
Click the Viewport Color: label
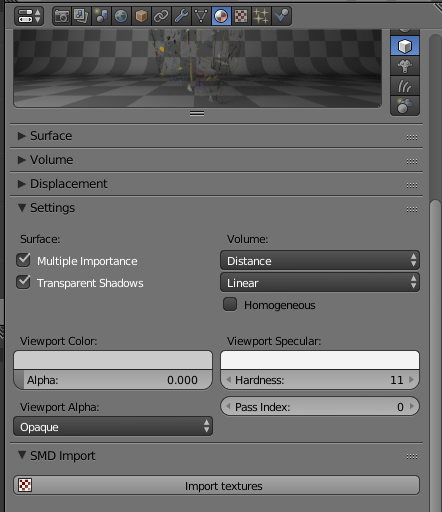coord(58,341)
